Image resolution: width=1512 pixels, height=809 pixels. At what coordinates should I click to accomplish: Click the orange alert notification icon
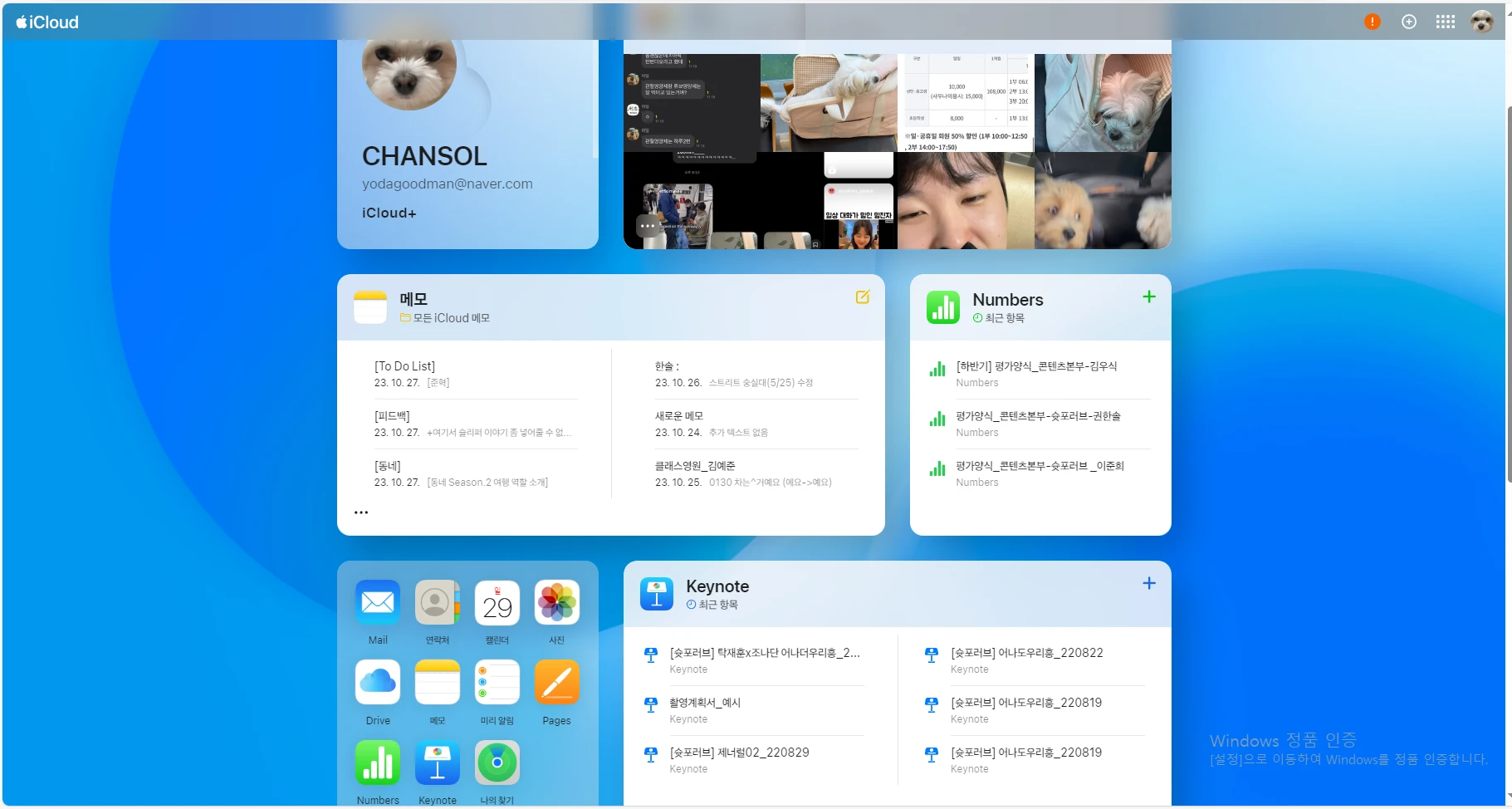click(x=1373, y=22)
